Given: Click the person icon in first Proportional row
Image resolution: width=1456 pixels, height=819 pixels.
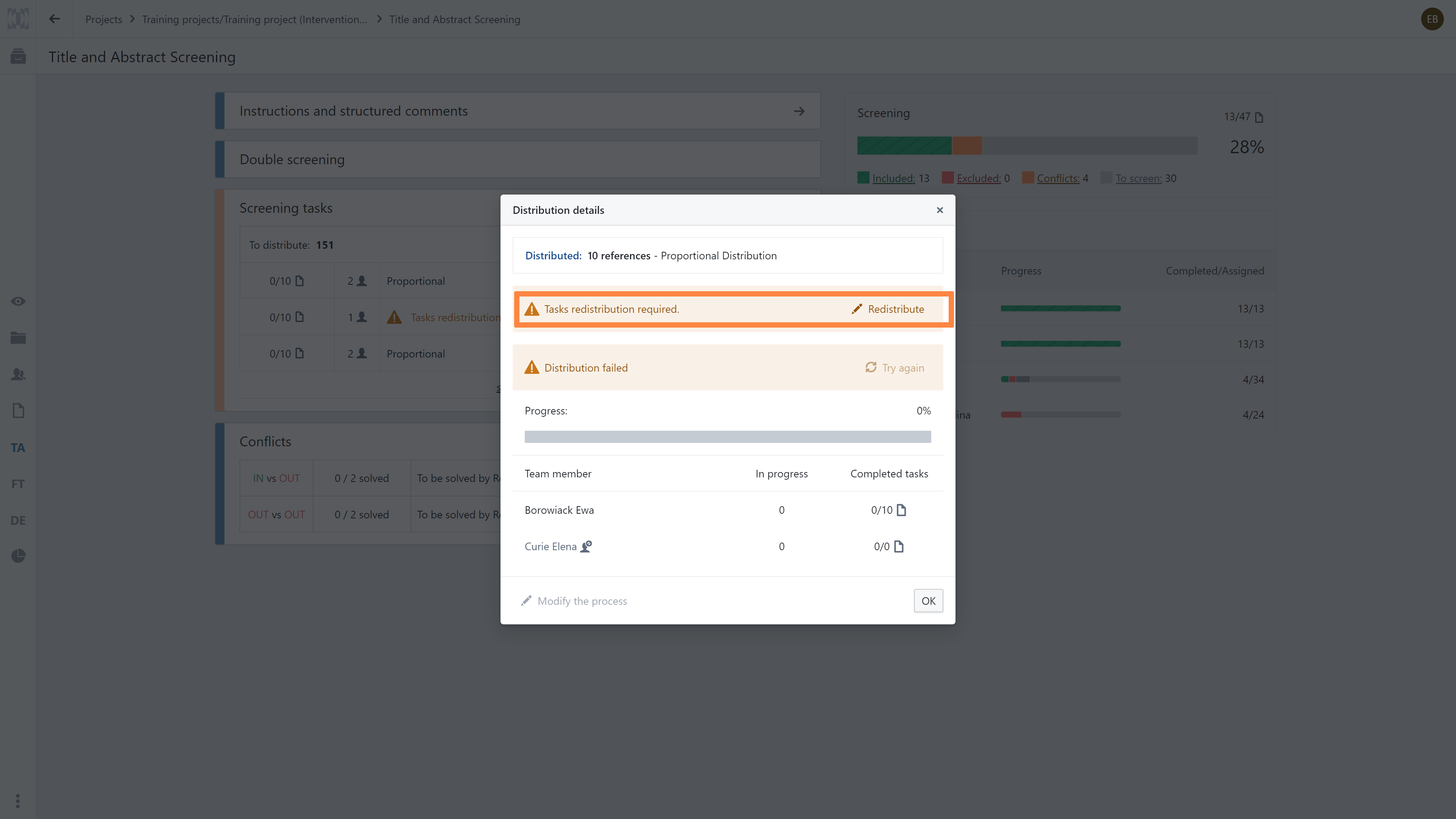Looking at the screenshot, I should (x=362, y=281).
